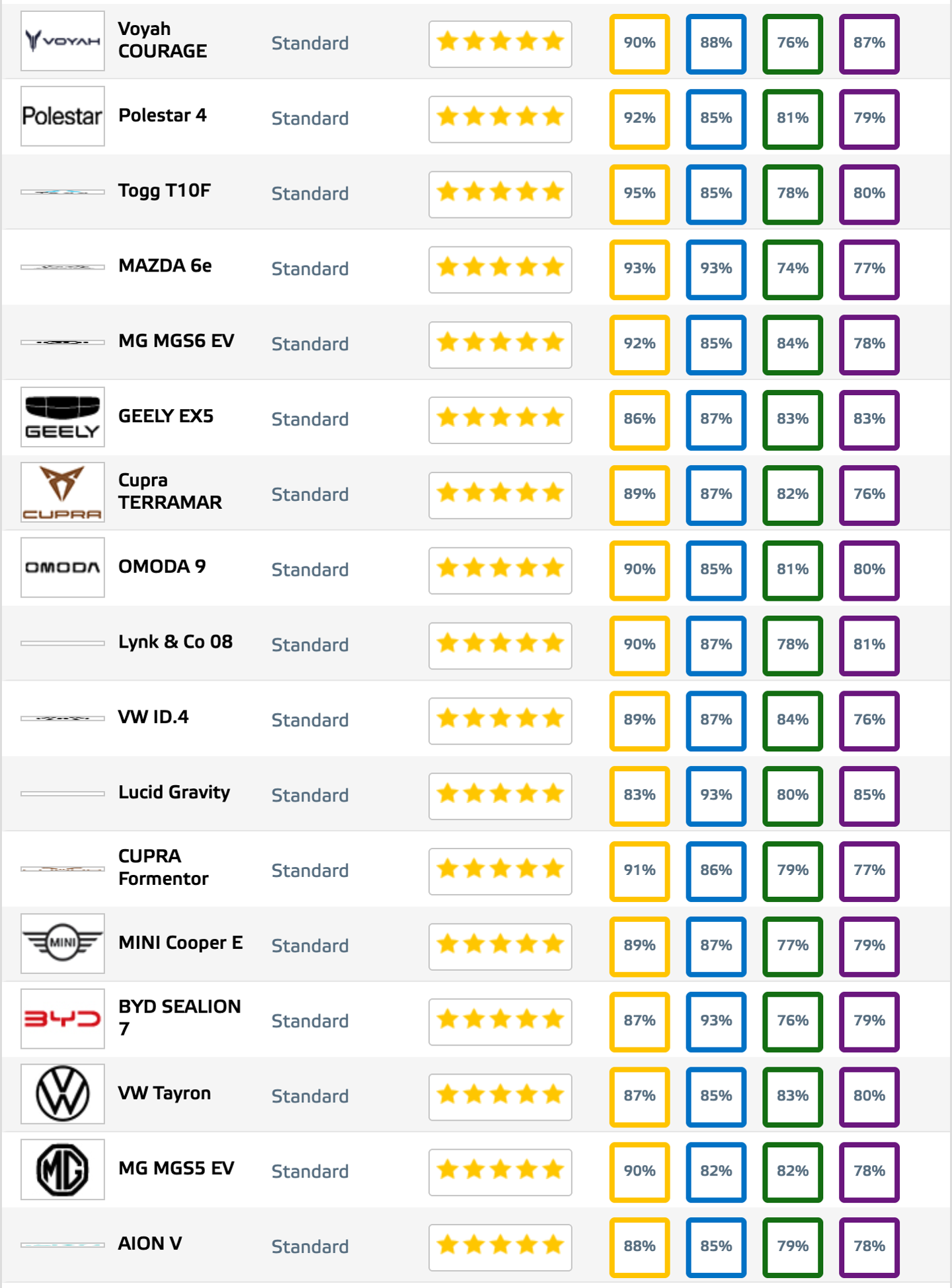Open the MAZDA 6e result page
This screenshot has height=1288, width=952.
[x=165, y=266]
